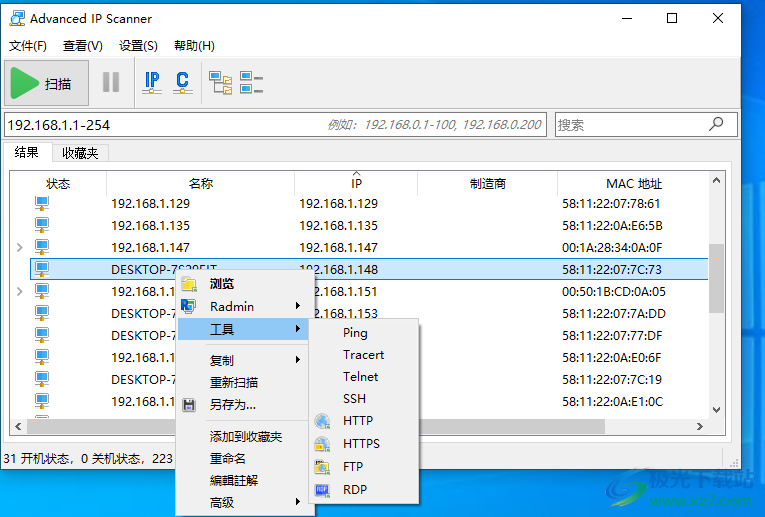Viewport: 765px width, 517px height.
Task: Click computer icon for 192.168.1.129 row
Action: (x=42, y=203)
